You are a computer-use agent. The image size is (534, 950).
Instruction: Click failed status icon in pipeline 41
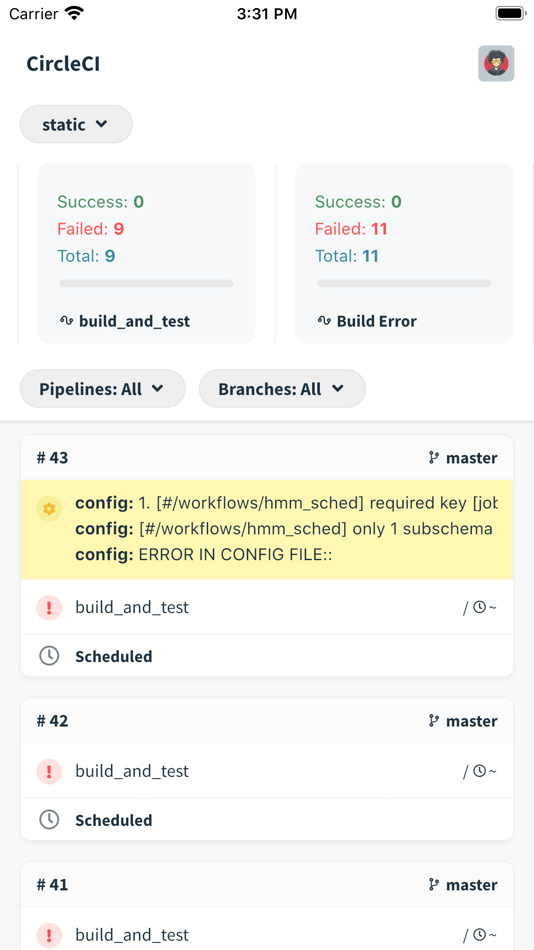[49, 935]
